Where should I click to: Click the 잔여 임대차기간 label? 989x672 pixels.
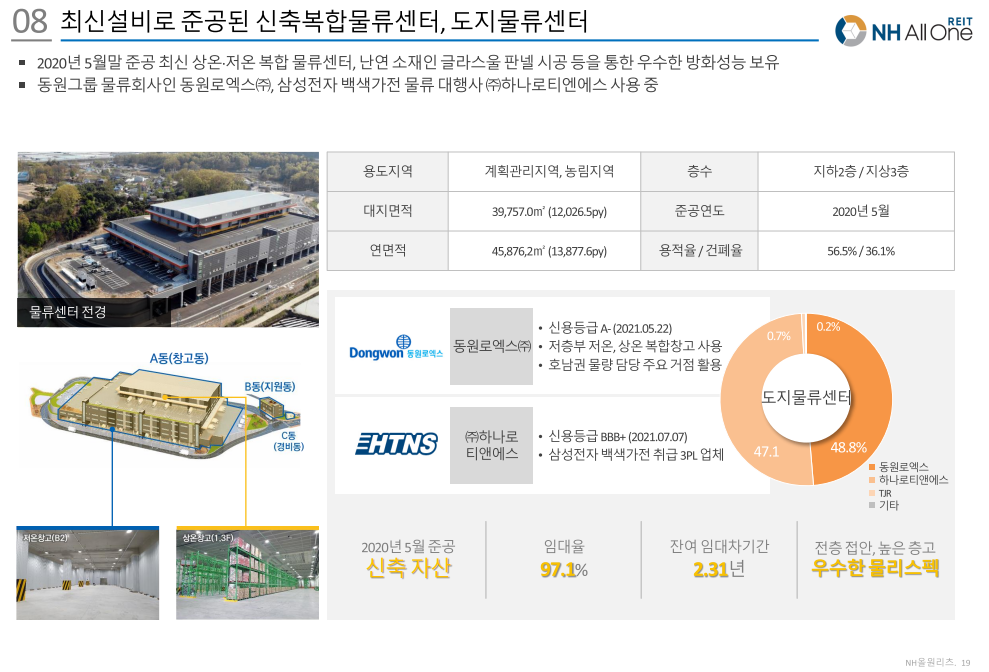coord(719,546)
